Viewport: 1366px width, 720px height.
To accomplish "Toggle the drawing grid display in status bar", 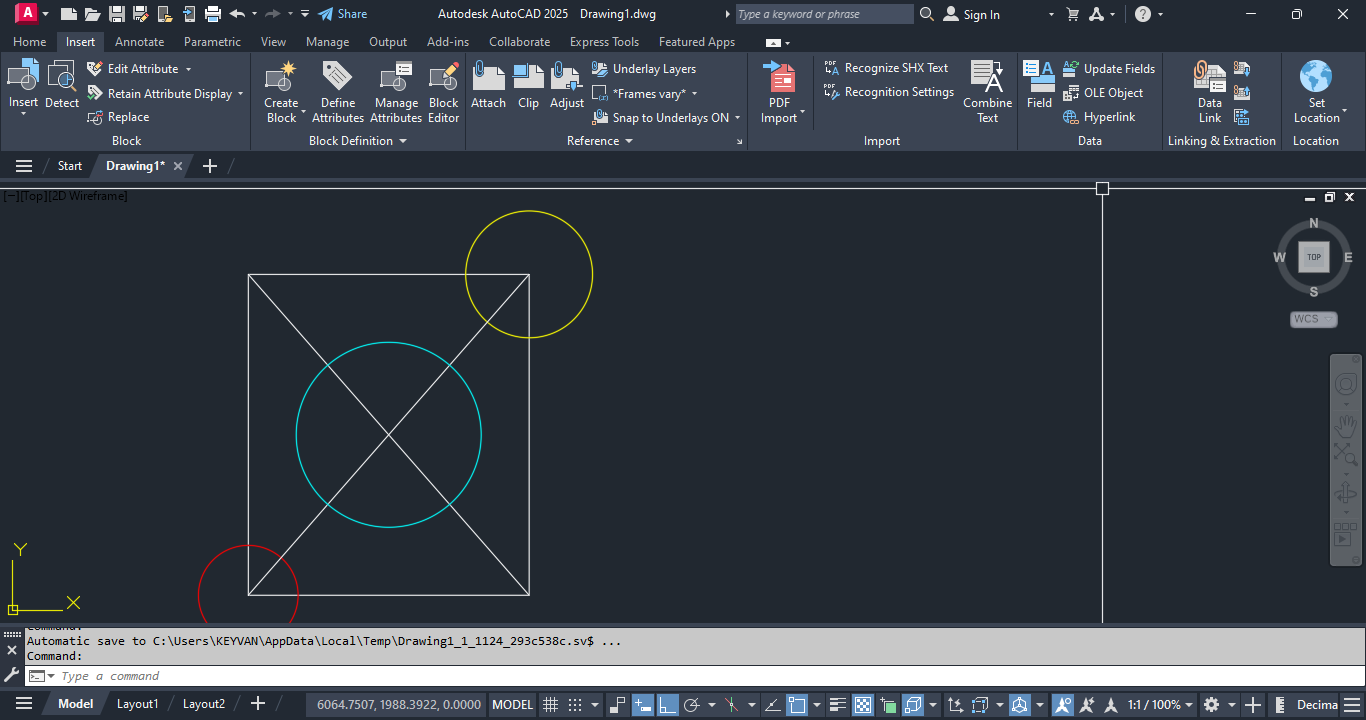I will [550, 704].
